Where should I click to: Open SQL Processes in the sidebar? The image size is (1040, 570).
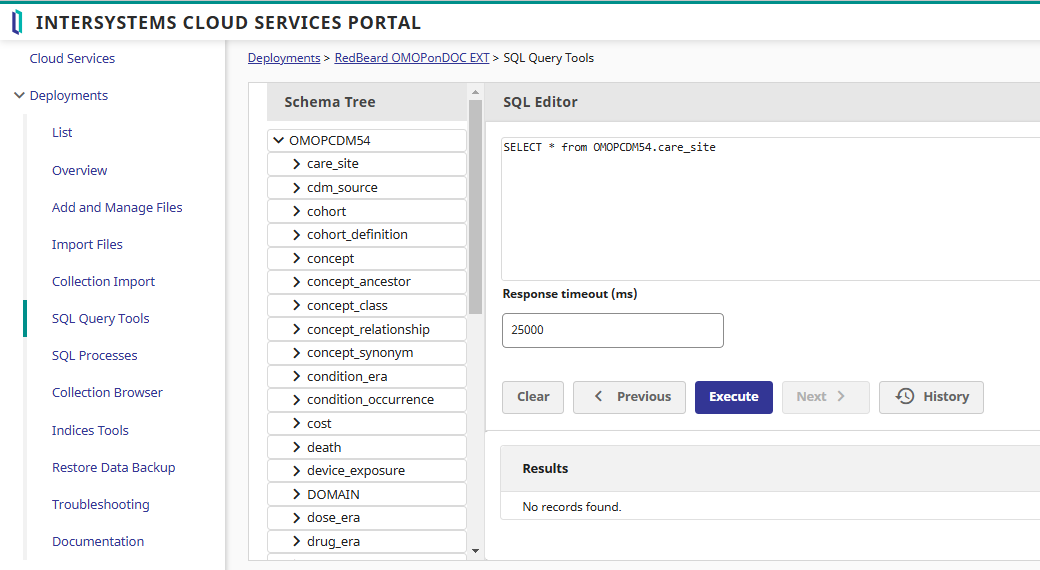94,356
